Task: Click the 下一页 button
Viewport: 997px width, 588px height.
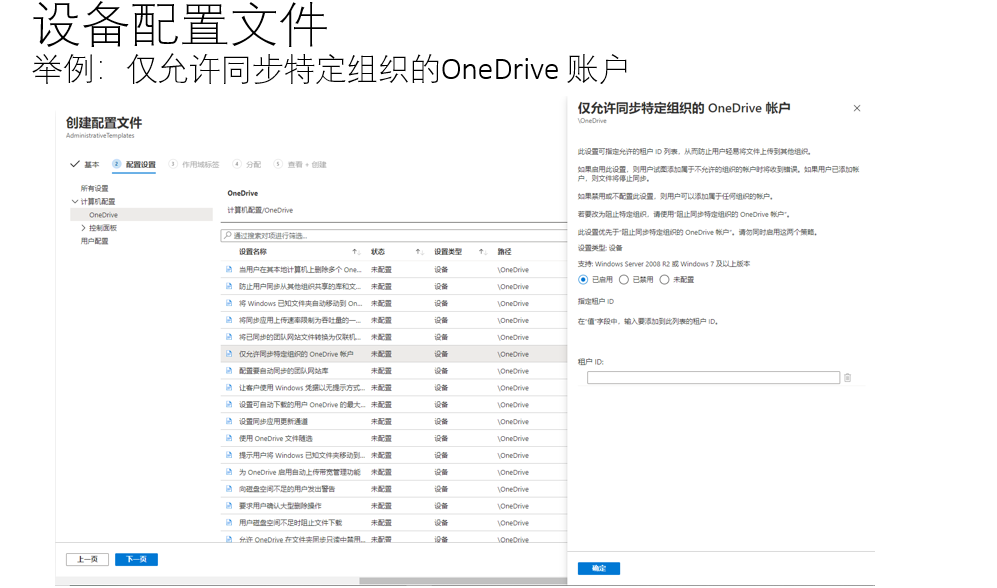Action: click(x=135, y=559)
